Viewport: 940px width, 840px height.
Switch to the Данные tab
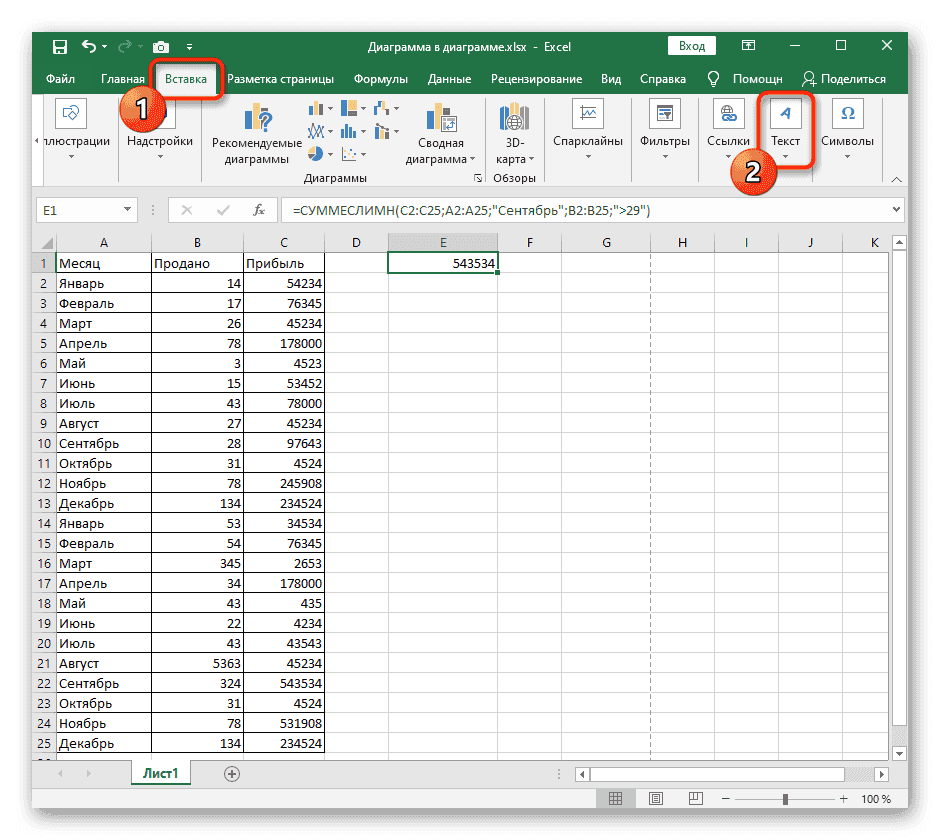coord(450,79)
